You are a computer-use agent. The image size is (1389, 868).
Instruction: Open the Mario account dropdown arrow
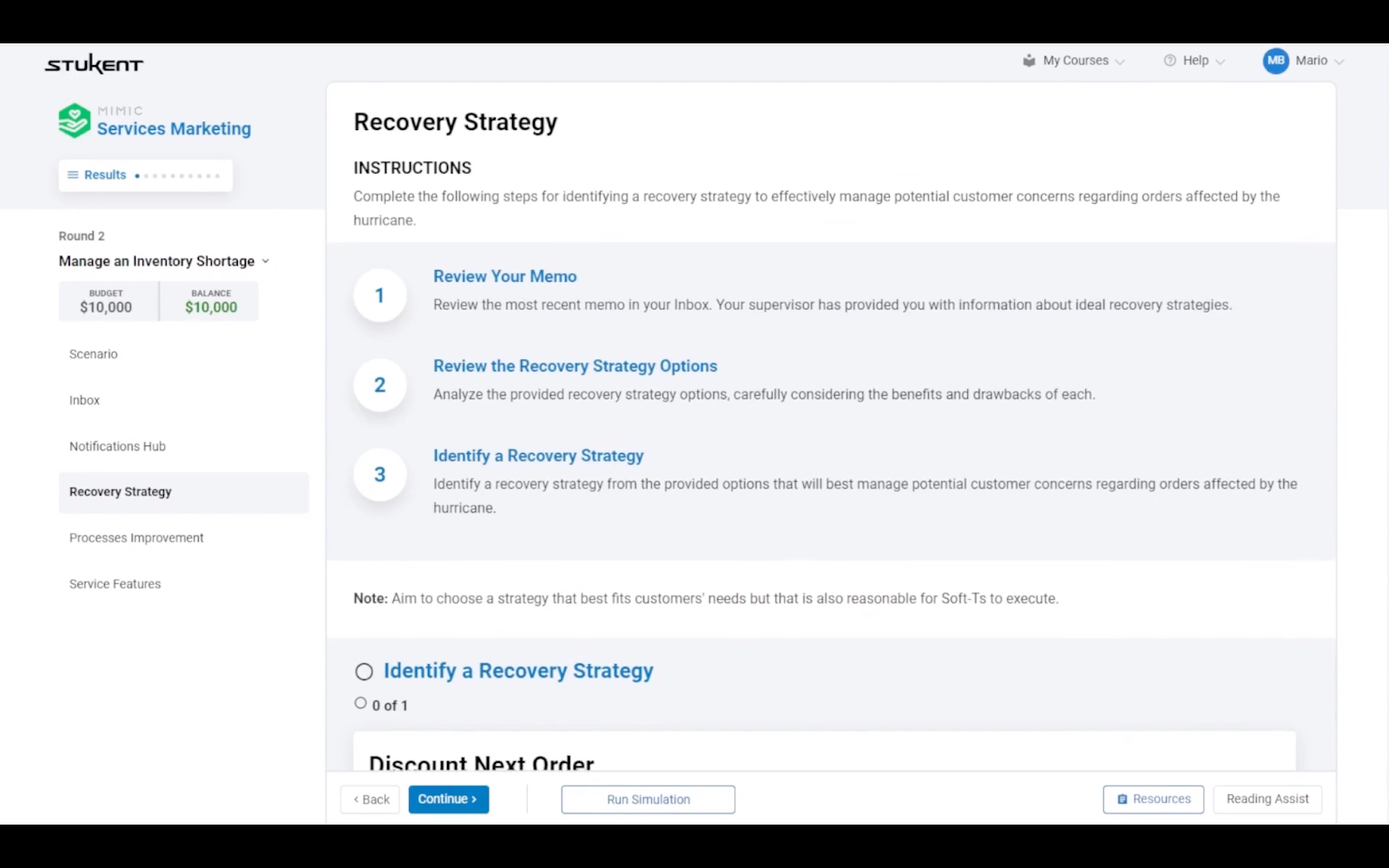coord(1339,62)
